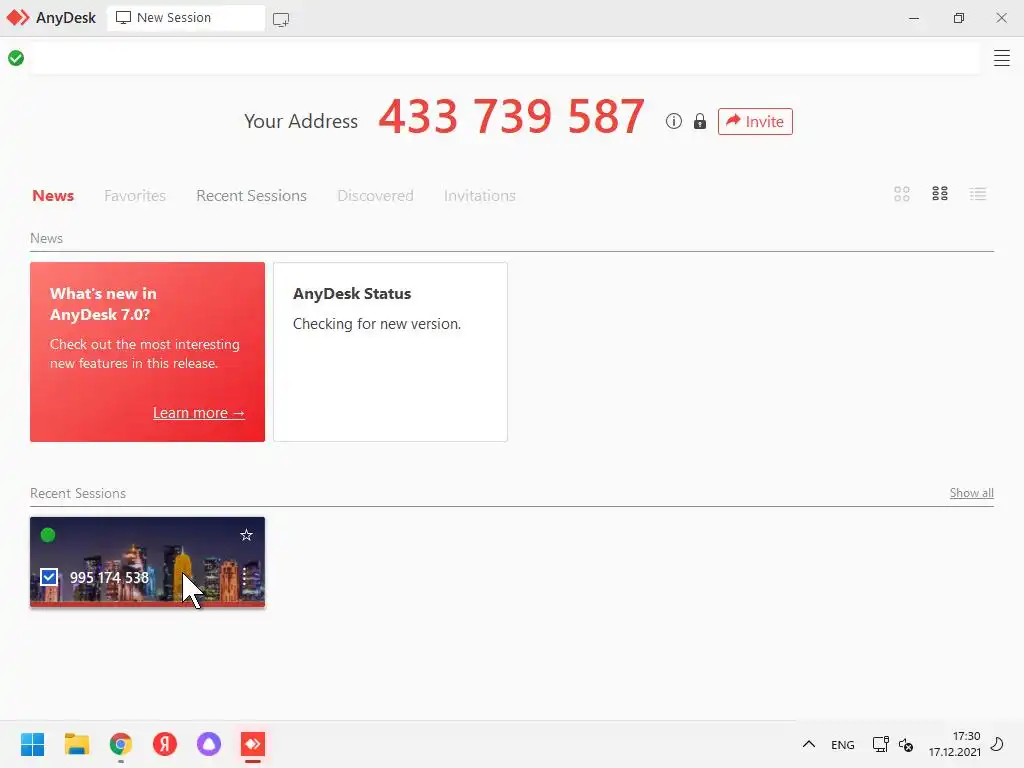Click the green connection status check icon
This screenshot has width=1024, height=768.
point(16,58)
